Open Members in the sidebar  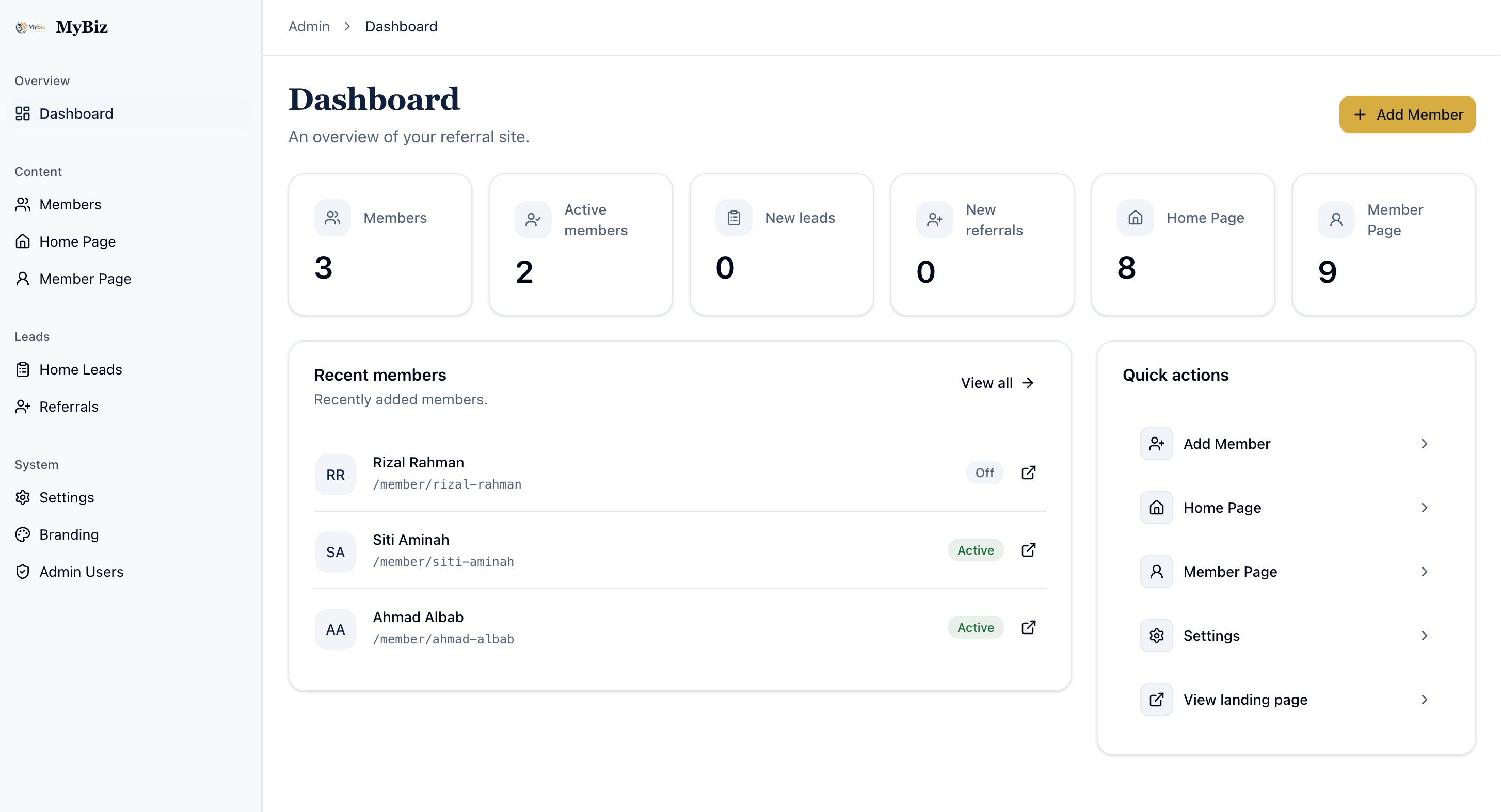[x=131, y=204]
